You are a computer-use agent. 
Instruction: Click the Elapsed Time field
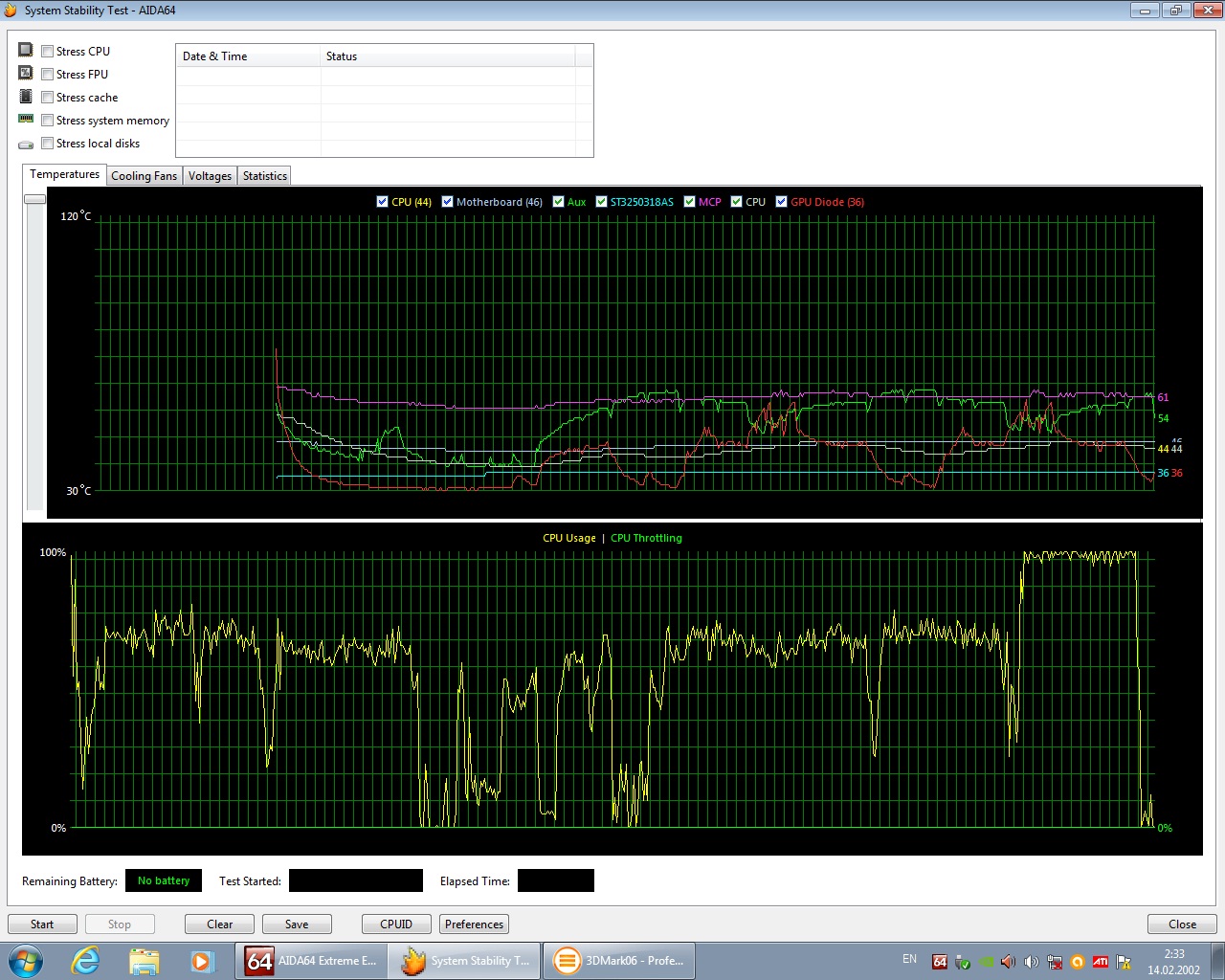point(556,880)
